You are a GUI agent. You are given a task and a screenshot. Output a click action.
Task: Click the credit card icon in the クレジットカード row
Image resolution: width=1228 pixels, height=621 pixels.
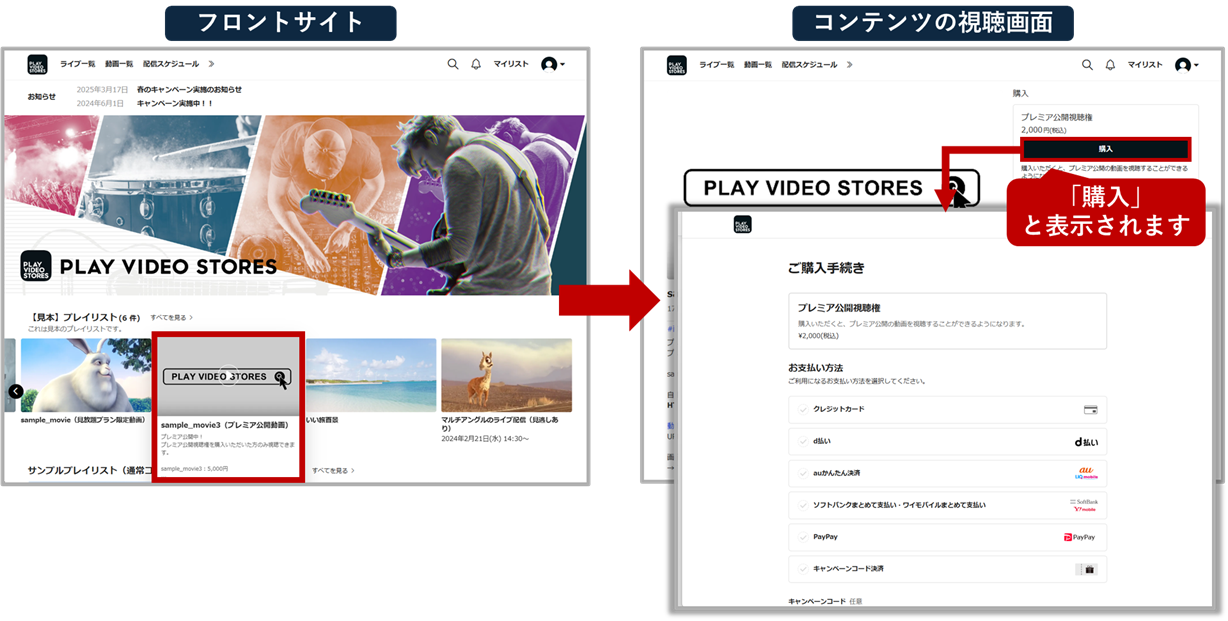1090,410
